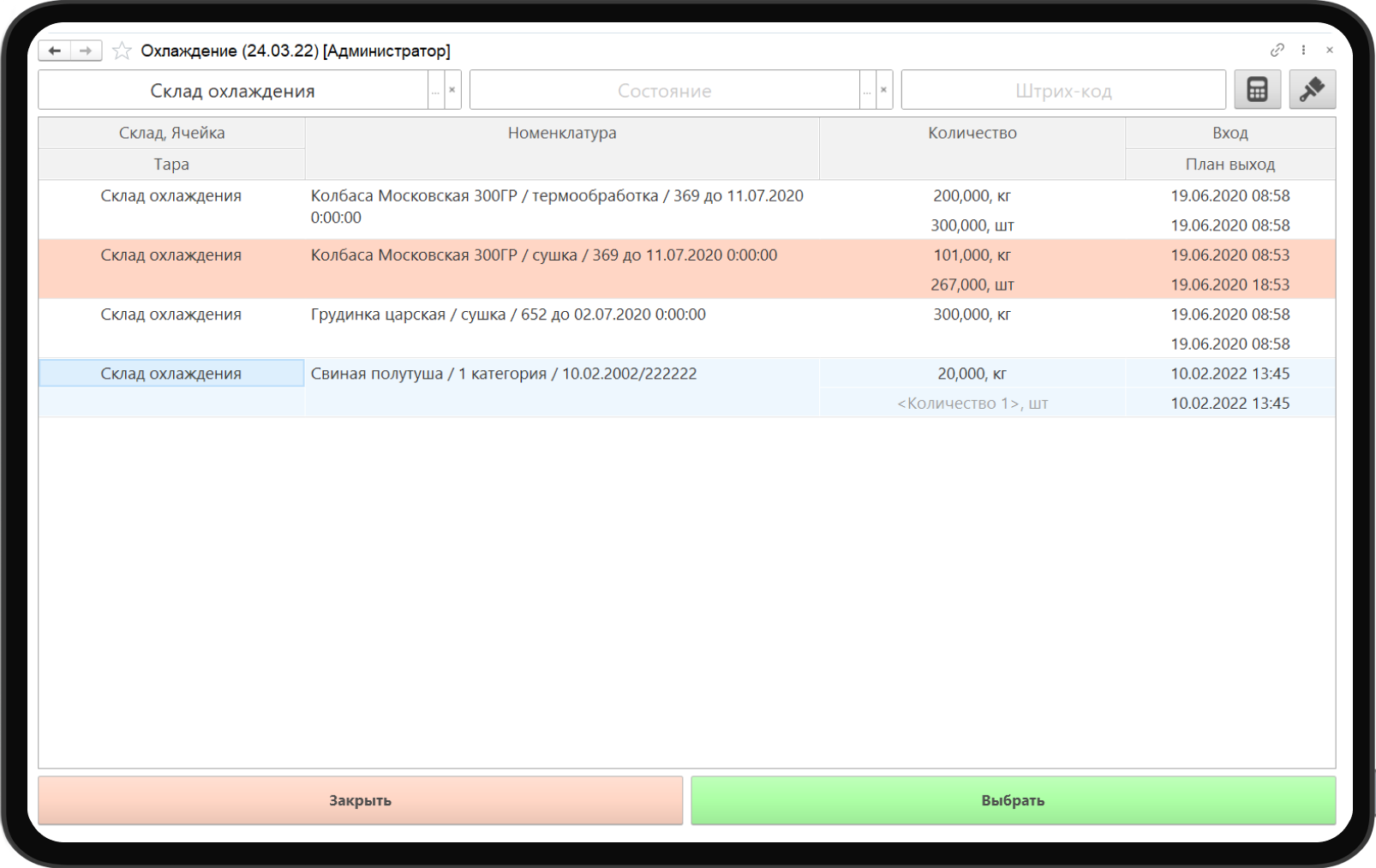
Task: Click the Закрыть button
Action: pyautogui.click(x=361, y=800)
